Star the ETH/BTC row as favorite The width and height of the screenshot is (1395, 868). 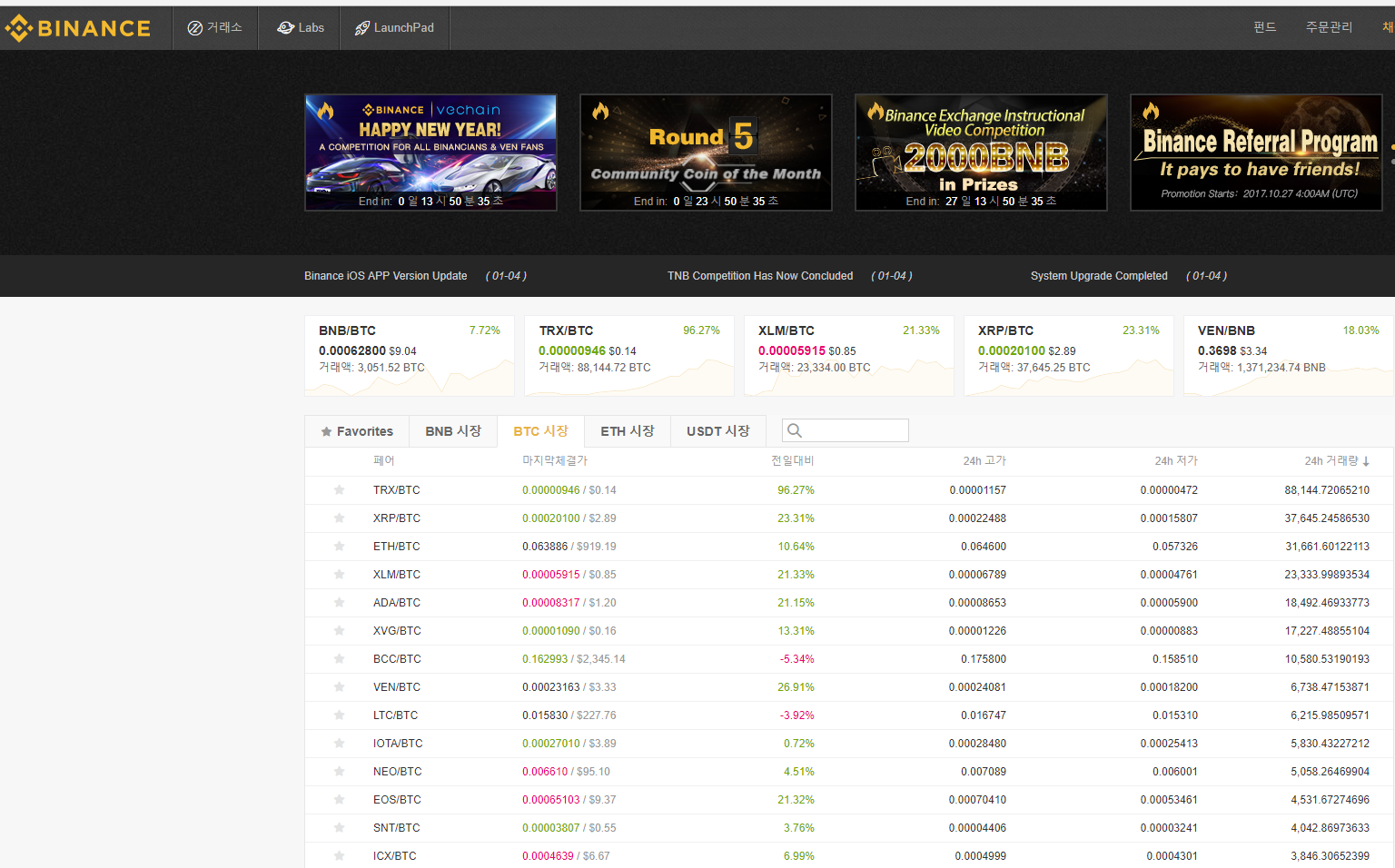(339, 547)
